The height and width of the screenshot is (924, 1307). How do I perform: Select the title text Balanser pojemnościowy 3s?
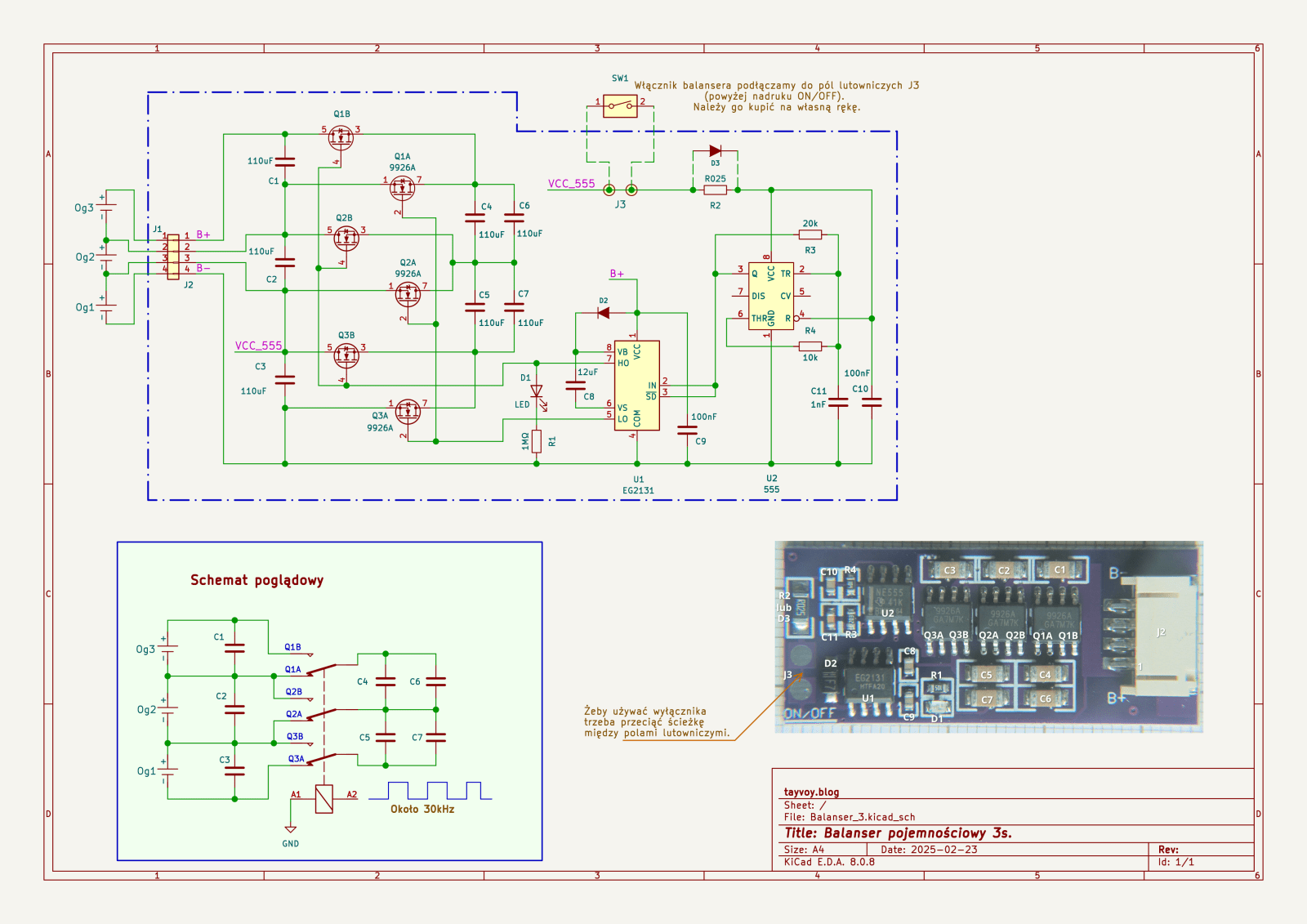pos(898,833)
